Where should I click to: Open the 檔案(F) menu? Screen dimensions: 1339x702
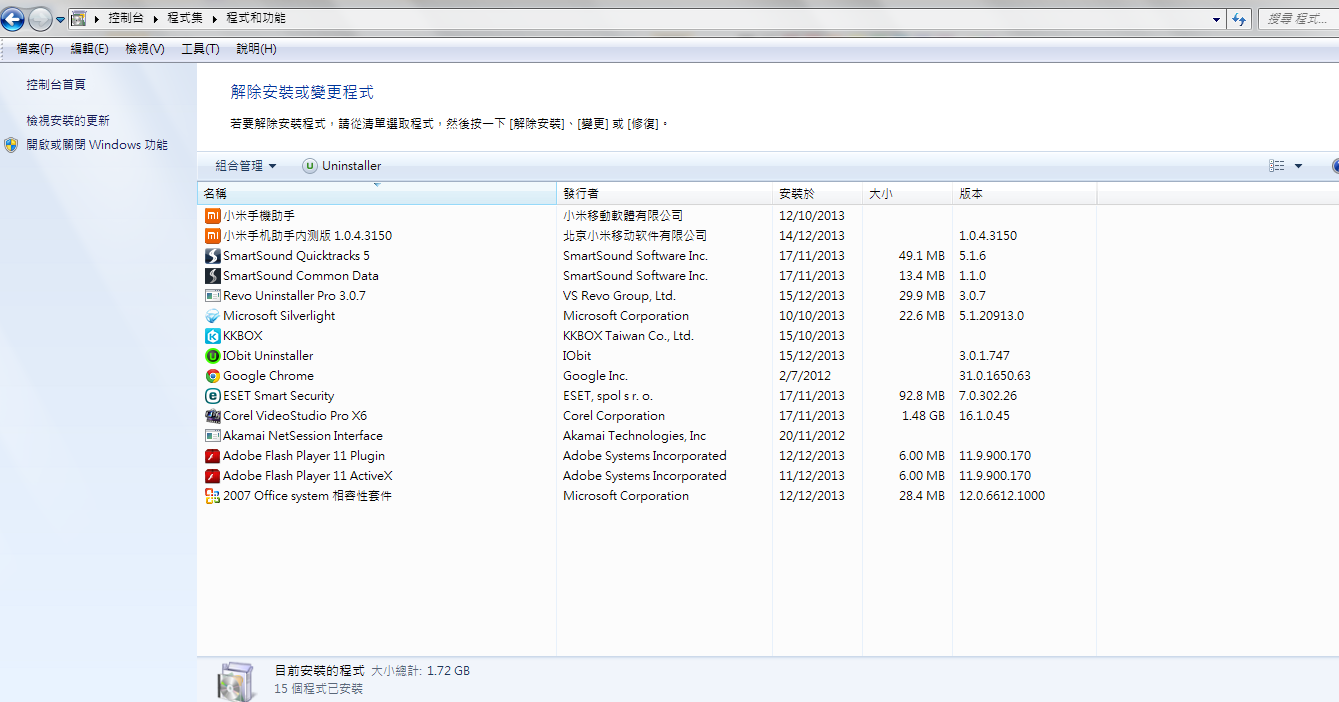tap(35, 49)
